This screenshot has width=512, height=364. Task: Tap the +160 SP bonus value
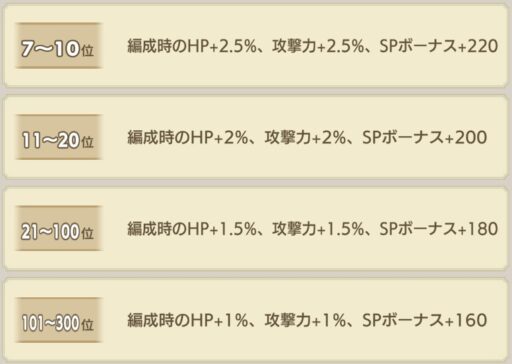pos(466,320)
